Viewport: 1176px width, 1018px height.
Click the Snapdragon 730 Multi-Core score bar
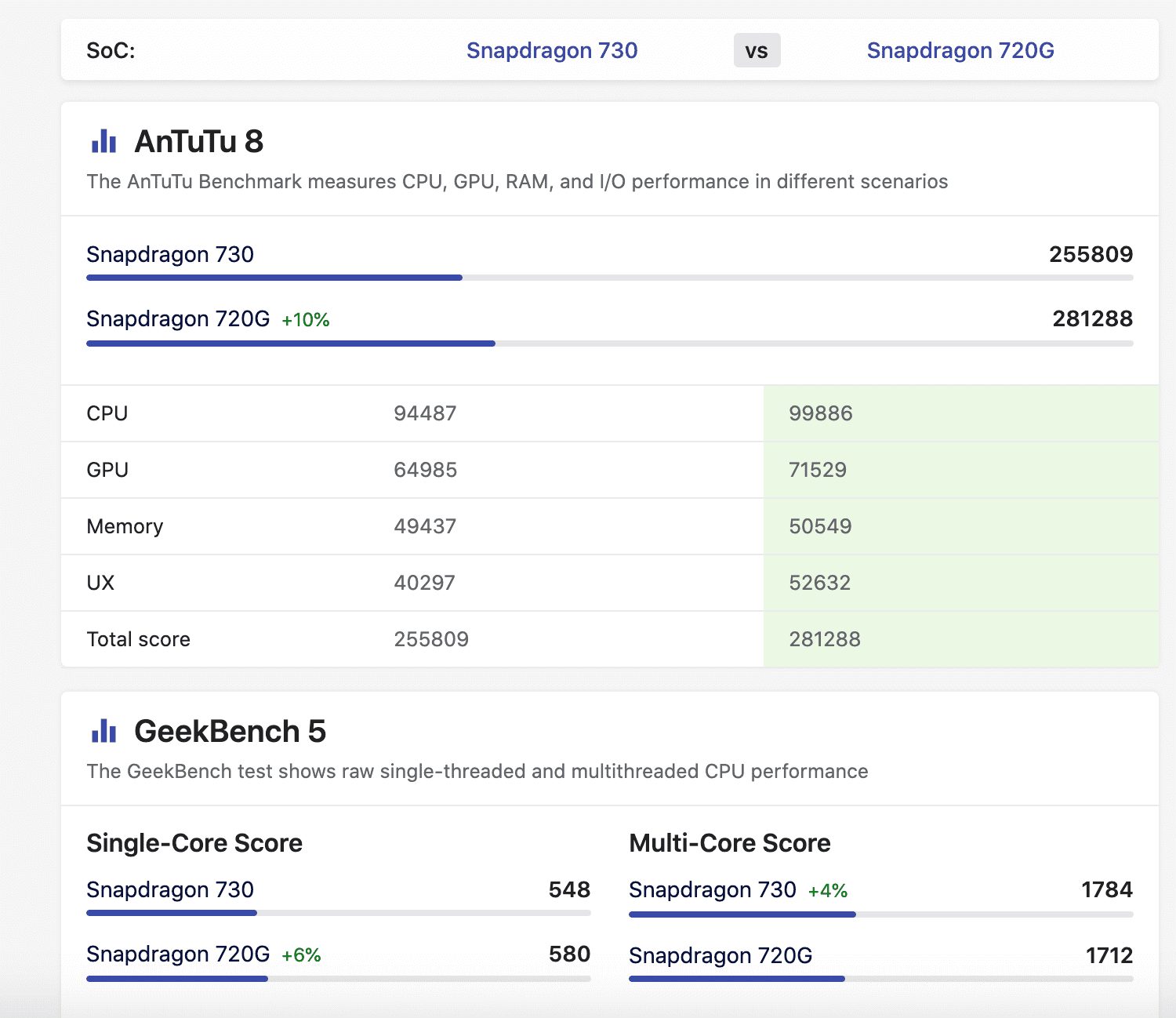click(880, 914)
